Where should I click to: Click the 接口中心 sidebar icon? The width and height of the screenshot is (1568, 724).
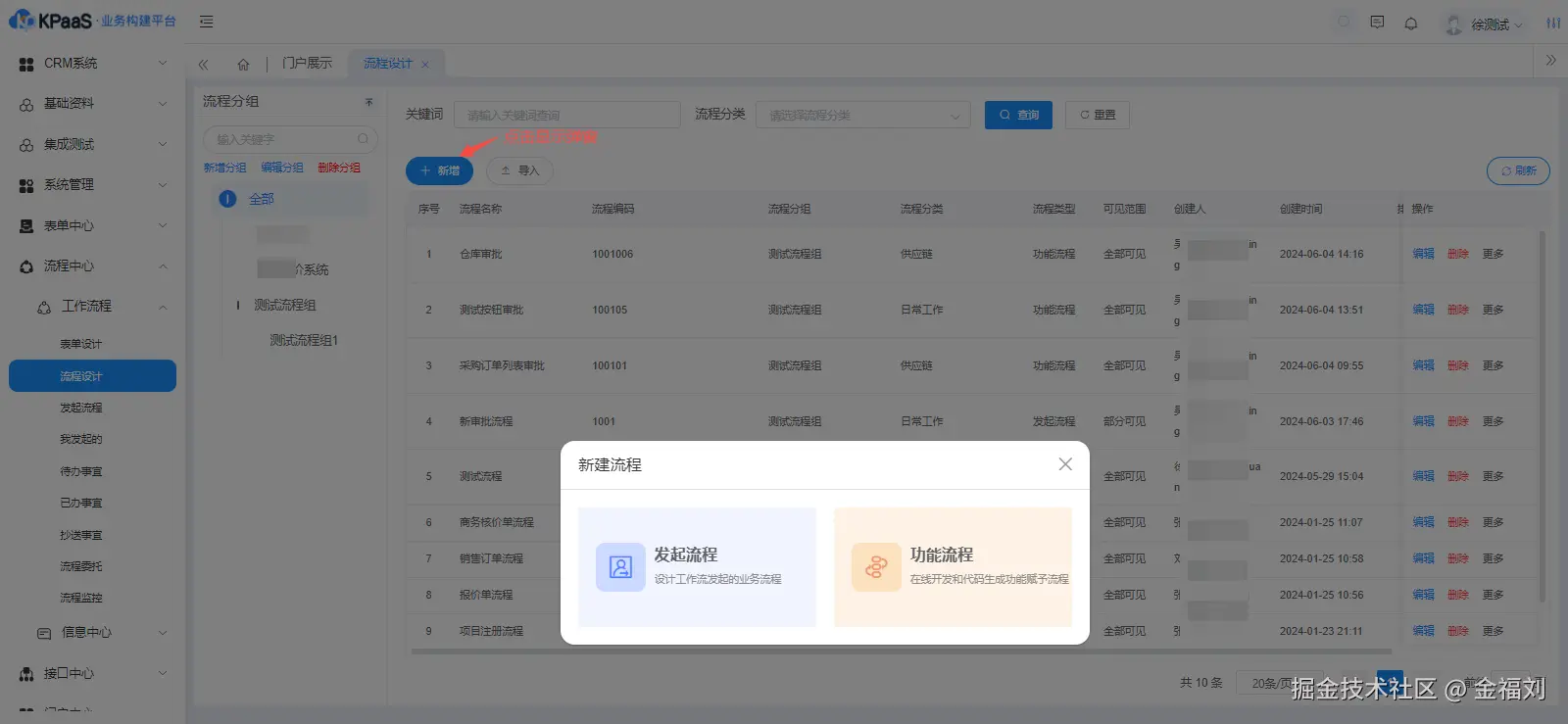pyautogui.click(x=26, y=674)
